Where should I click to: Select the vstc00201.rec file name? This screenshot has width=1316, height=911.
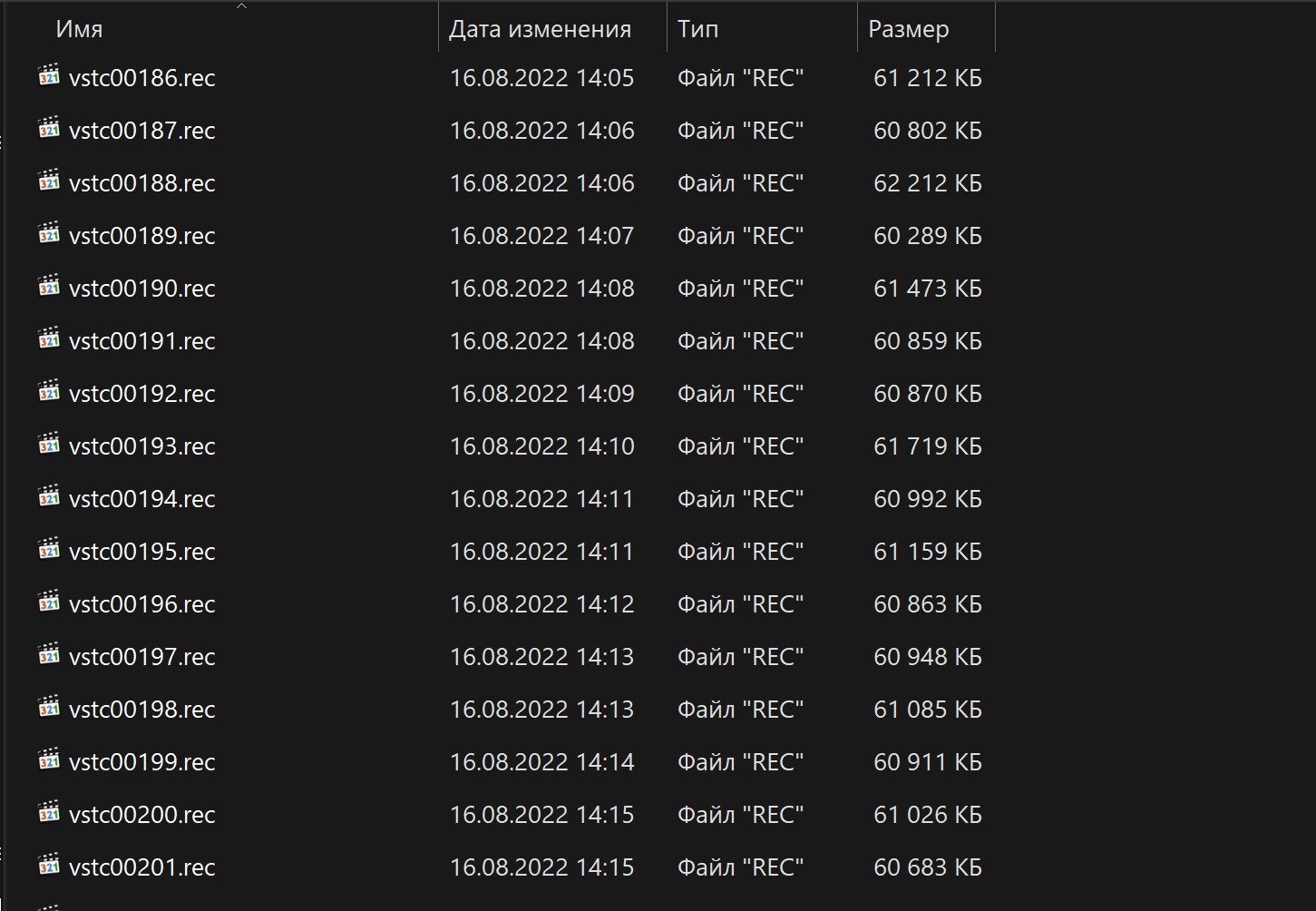[141, 867]
